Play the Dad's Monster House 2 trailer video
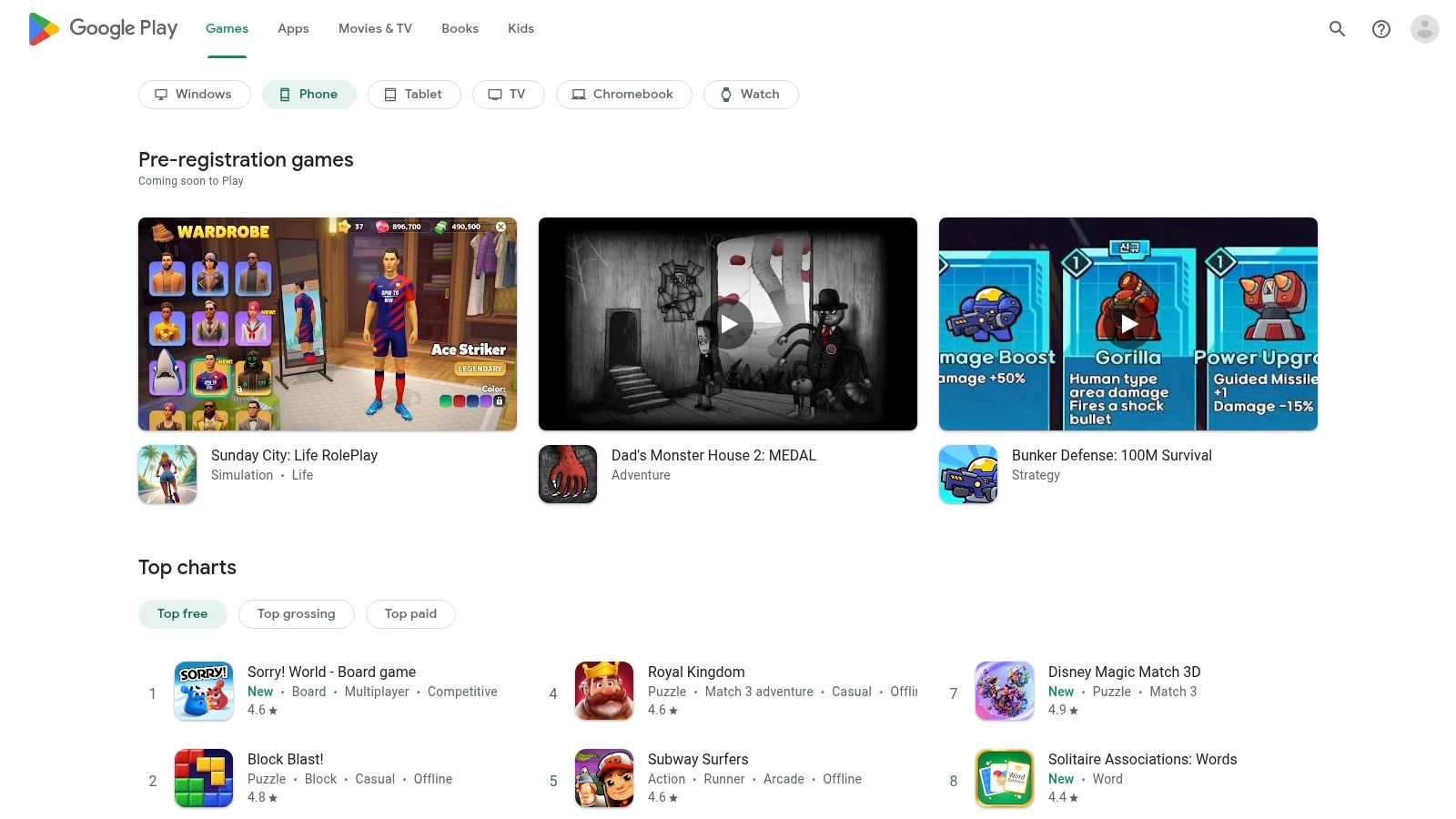The image size is (1456, 819). coord(728,324)
